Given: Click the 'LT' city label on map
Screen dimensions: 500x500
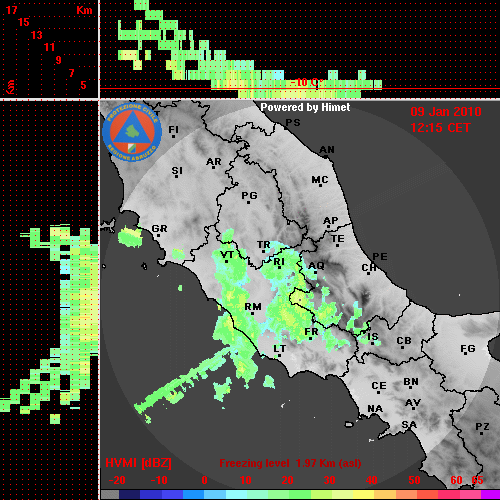Looking at the screenshot, I should (280, 349).
